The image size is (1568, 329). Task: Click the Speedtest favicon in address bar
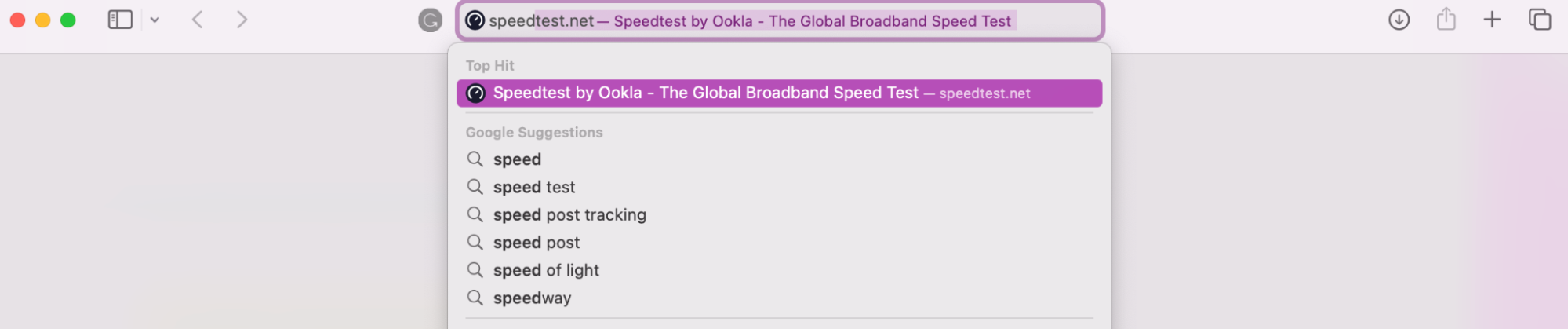click(475, 20)
